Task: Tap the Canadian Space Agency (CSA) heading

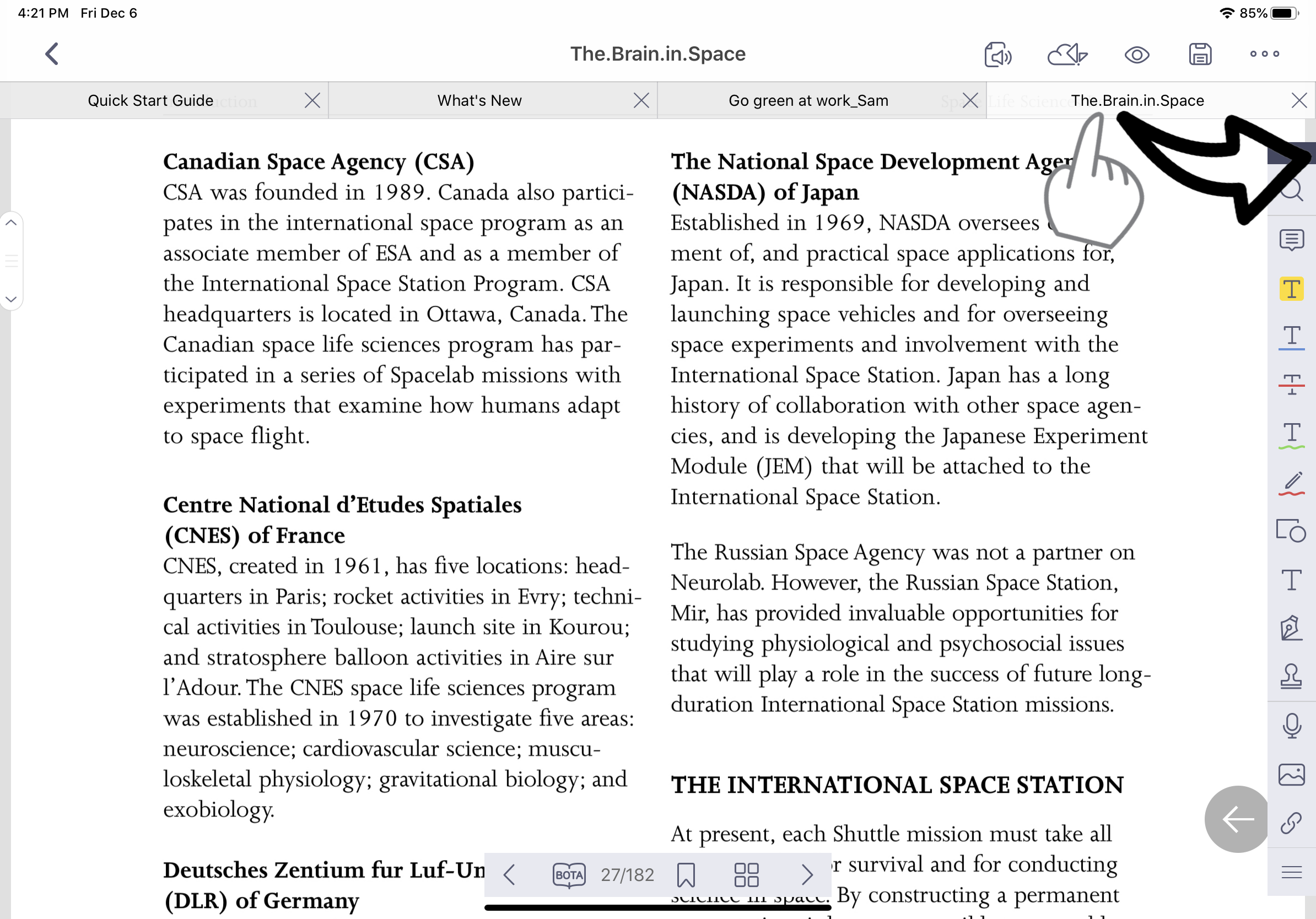Action: pos(319,161)
